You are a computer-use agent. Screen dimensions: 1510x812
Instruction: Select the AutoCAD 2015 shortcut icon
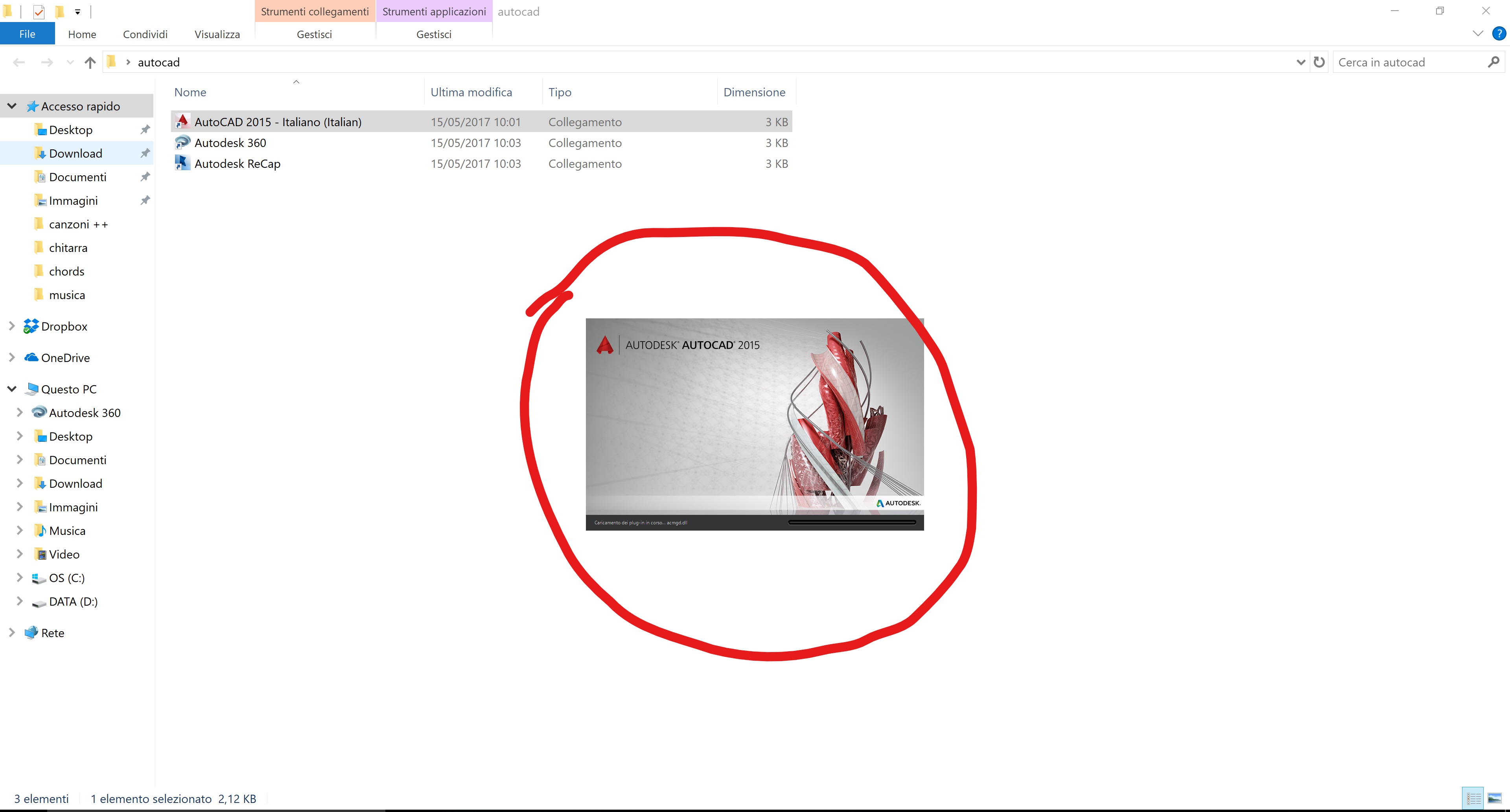pos(182,121)
